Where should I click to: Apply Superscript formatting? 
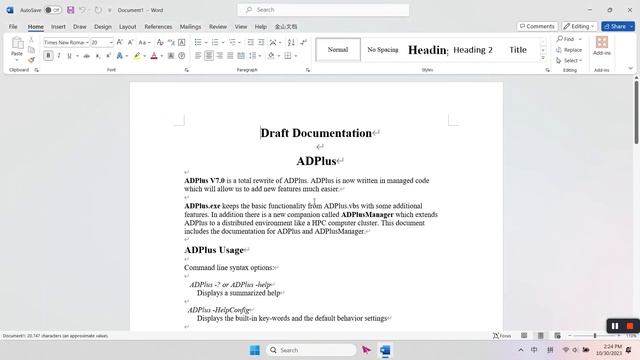[109, 56]
